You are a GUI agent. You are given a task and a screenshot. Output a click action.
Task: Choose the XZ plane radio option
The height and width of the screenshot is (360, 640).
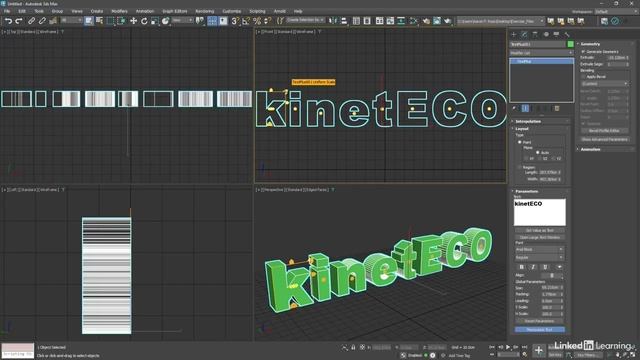pyautogui.click(x=540, y=158)
